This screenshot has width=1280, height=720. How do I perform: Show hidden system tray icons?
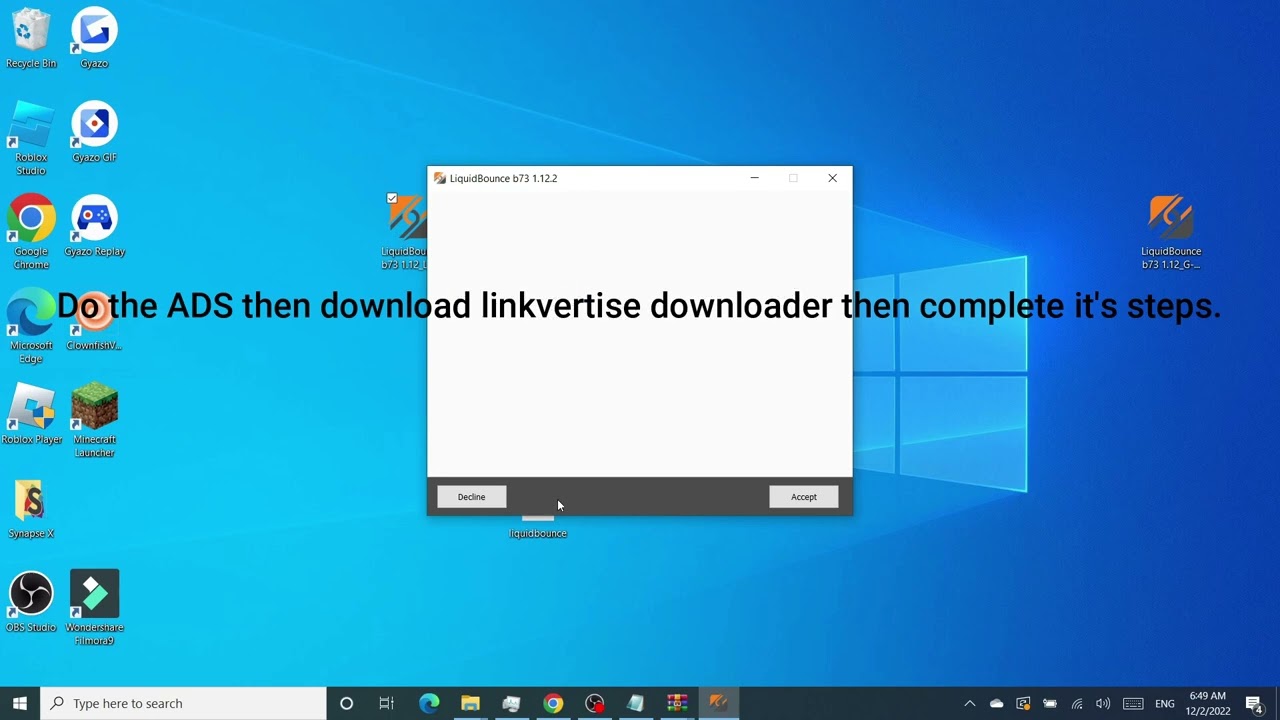969,703
